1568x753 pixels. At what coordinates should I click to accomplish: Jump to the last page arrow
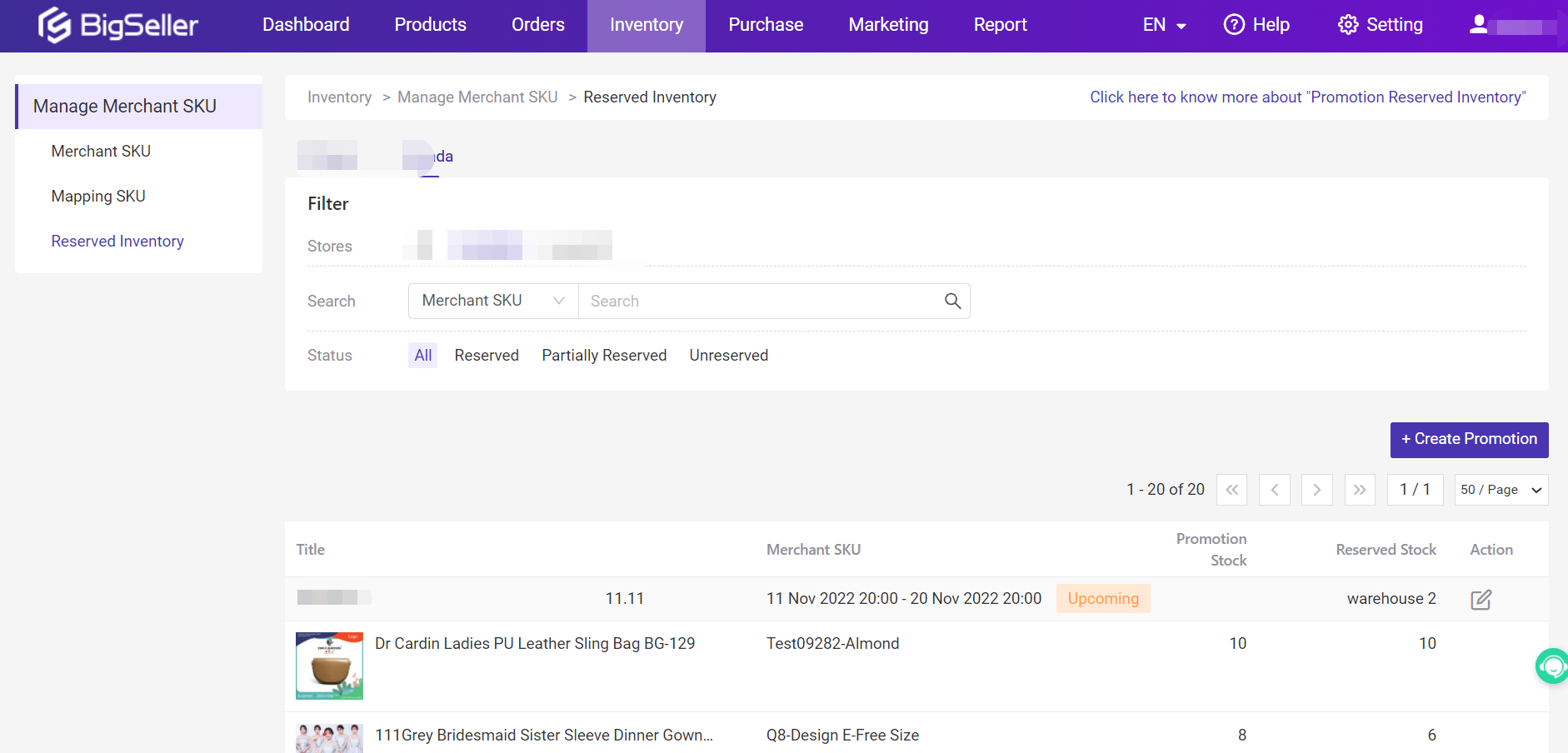tap(1359, 490)
